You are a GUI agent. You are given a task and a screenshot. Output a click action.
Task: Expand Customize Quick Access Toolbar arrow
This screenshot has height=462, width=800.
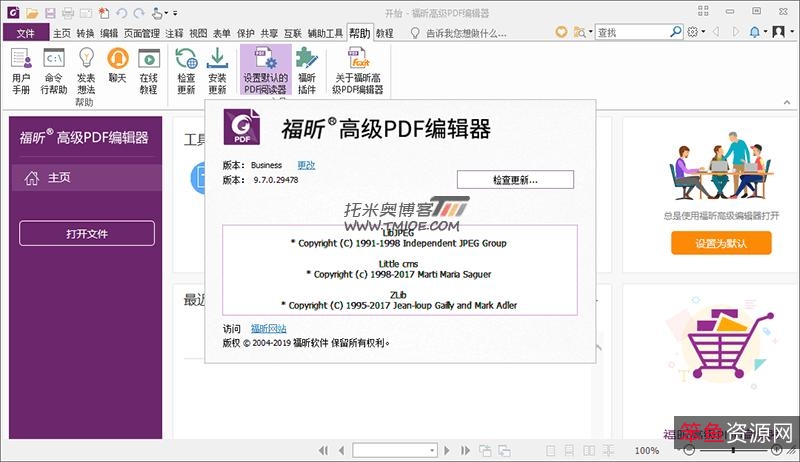(x=175, y=13)
